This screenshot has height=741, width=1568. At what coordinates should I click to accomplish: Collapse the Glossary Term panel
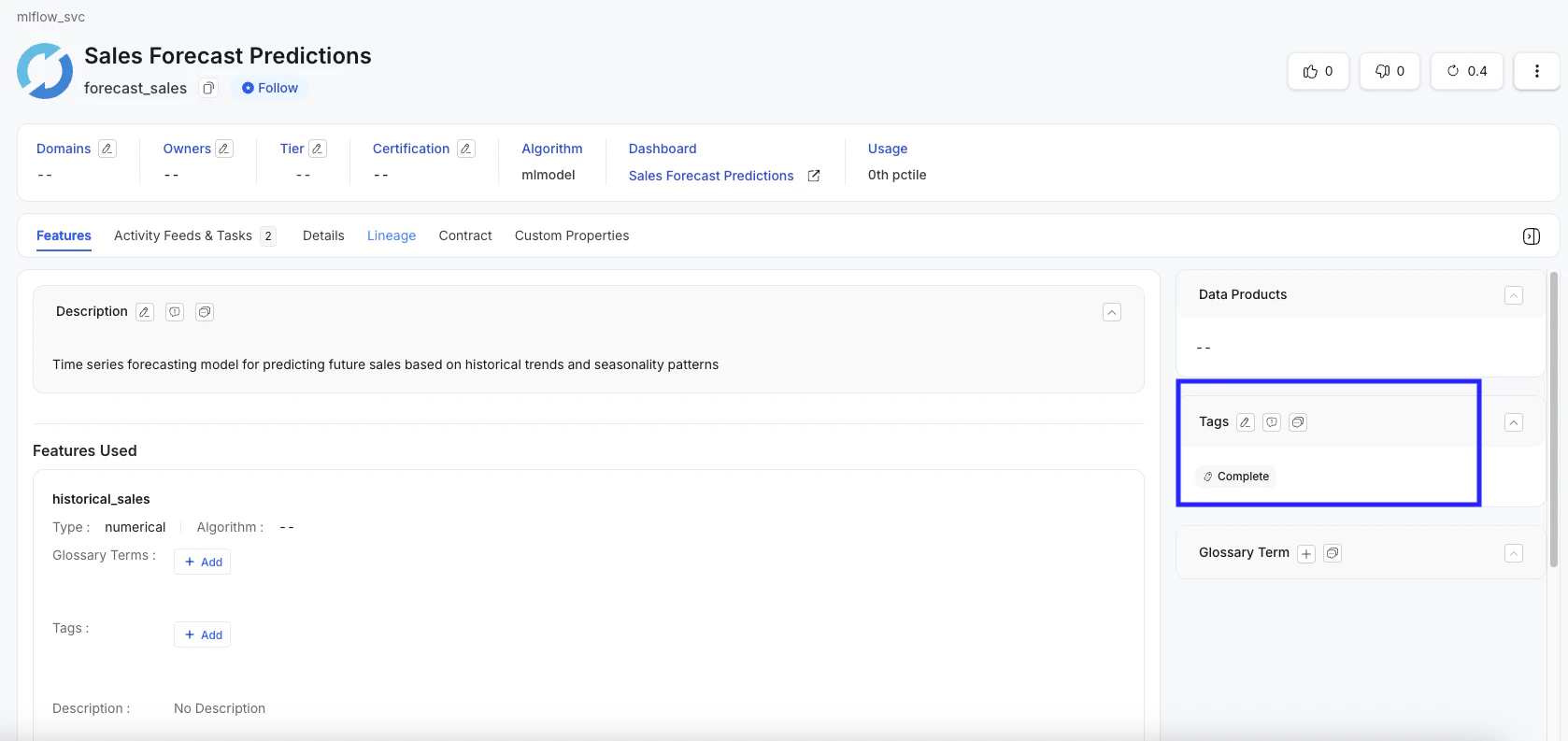(x=1514, y=553)
